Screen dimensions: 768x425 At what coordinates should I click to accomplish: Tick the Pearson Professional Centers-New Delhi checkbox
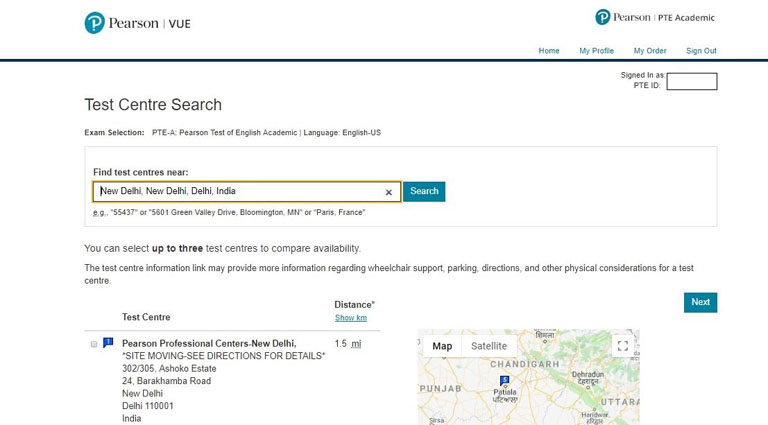(x=94, y=344)
